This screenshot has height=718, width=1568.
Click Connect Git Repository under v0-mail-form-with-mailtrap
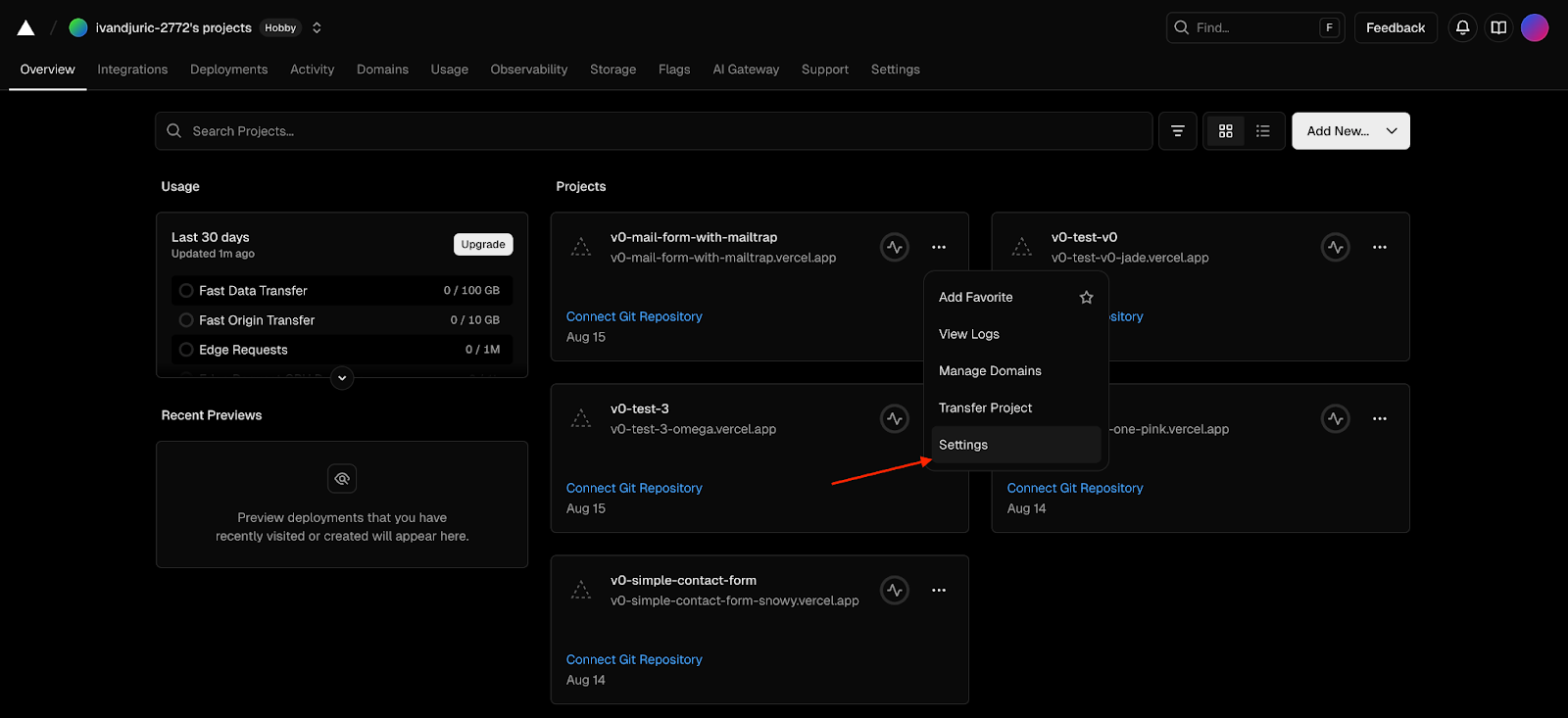634,316
